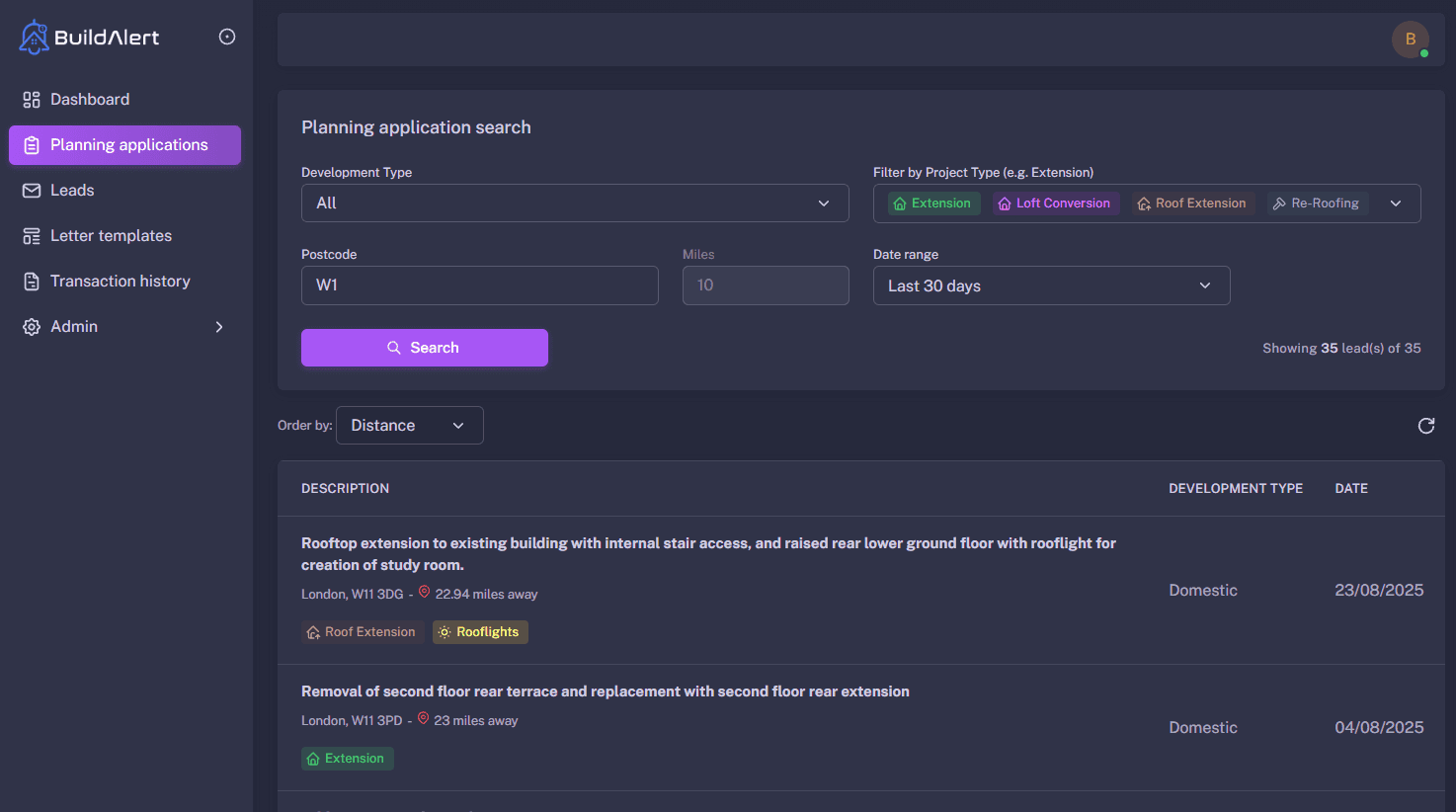Open the rooftop extension listing titled study room
Screen dimensions: 1456x812
[x=707, y=553]
